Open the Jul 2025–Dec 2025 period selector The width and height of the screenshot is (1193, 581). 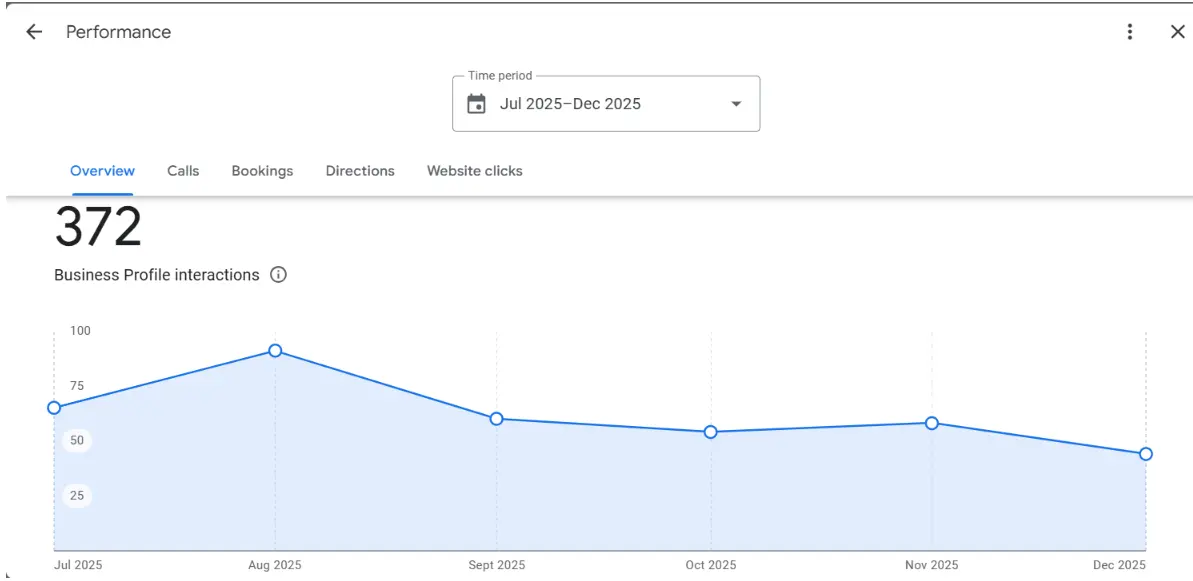pyautogui.click(x=606, y=103)
